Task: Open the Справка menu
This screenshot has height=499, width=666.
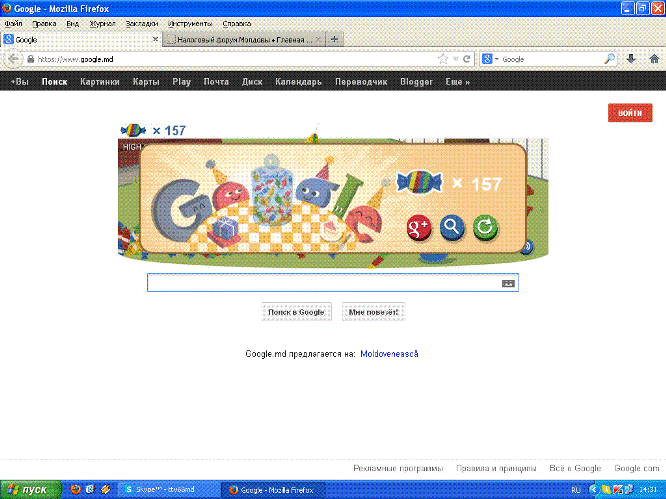Action: click(x=237, y=24)
